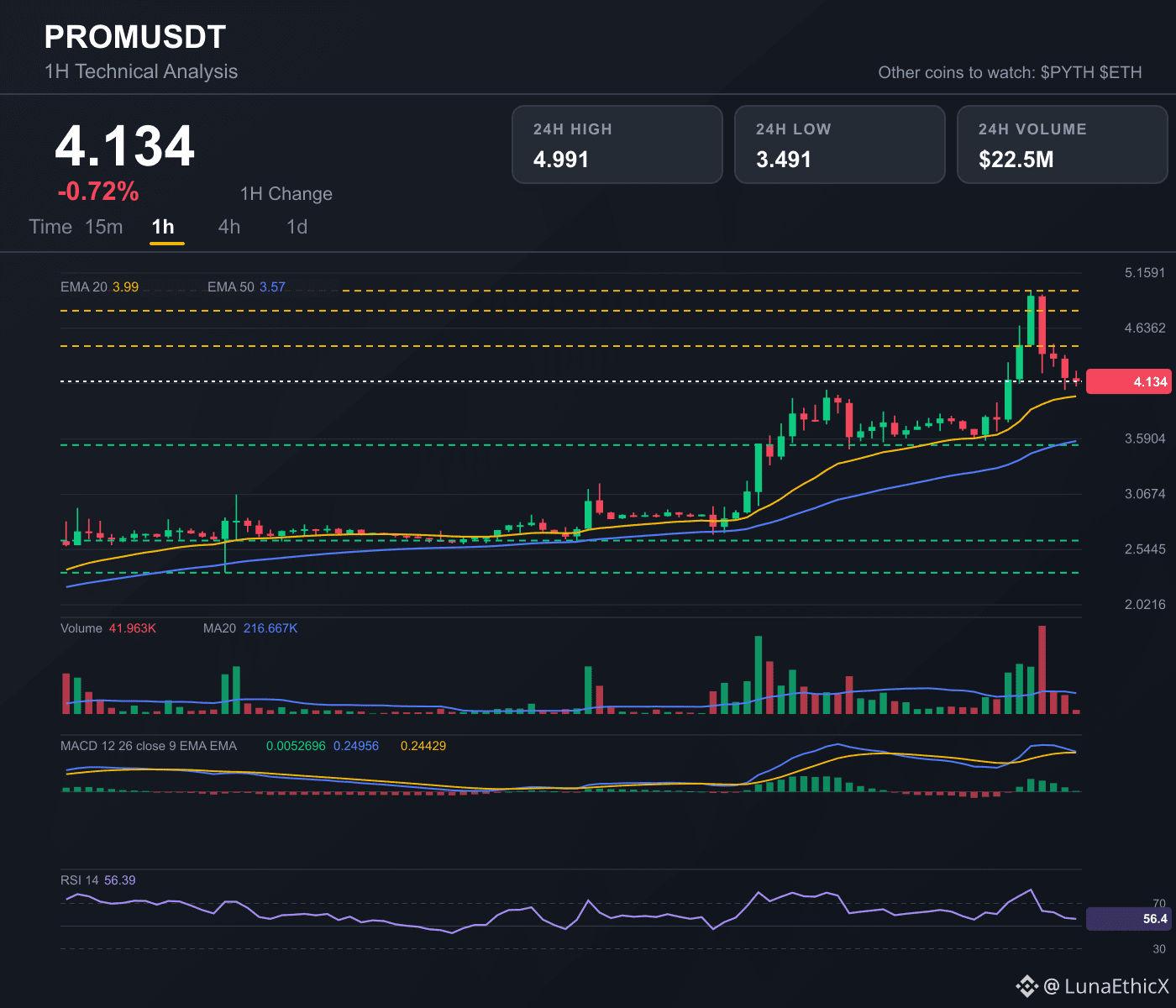This screenshot has width=1176, height=1008.
Task: Click the large 4.134 price readout
Action: (x=125, y=146)
